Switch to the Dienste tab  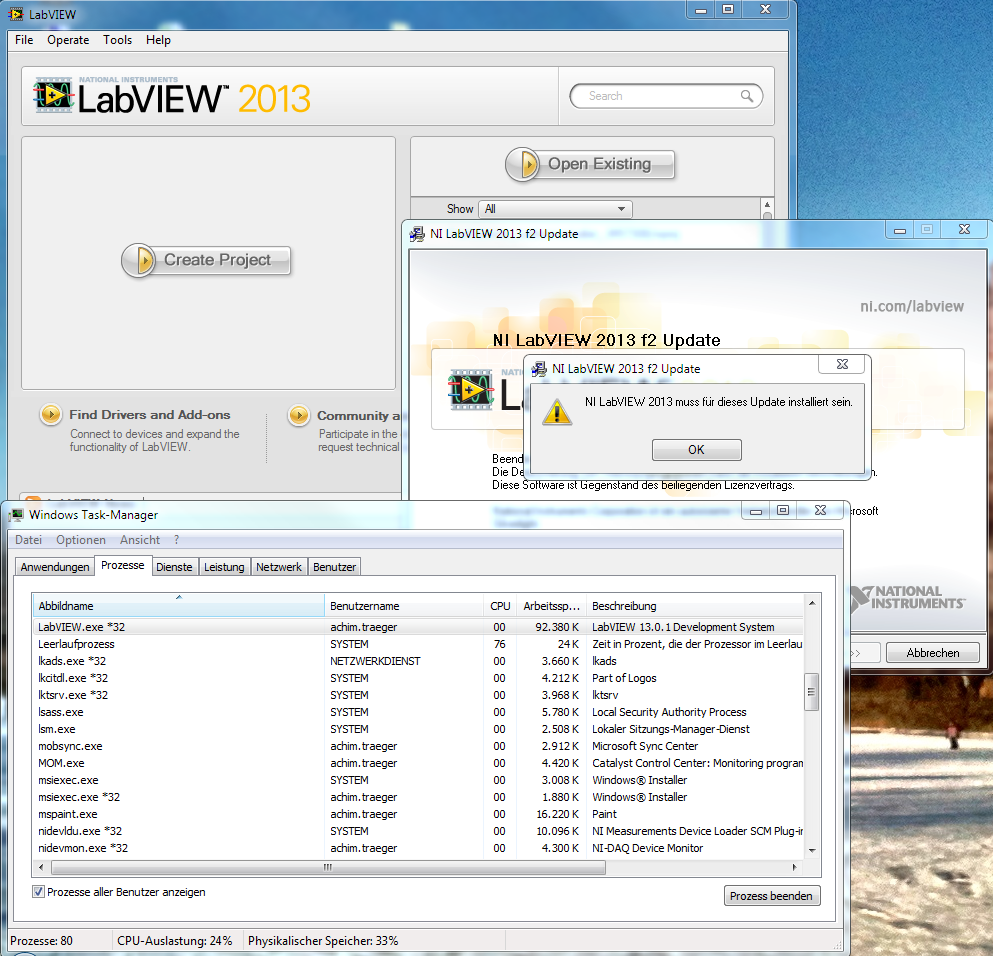(x=174, y=567)
